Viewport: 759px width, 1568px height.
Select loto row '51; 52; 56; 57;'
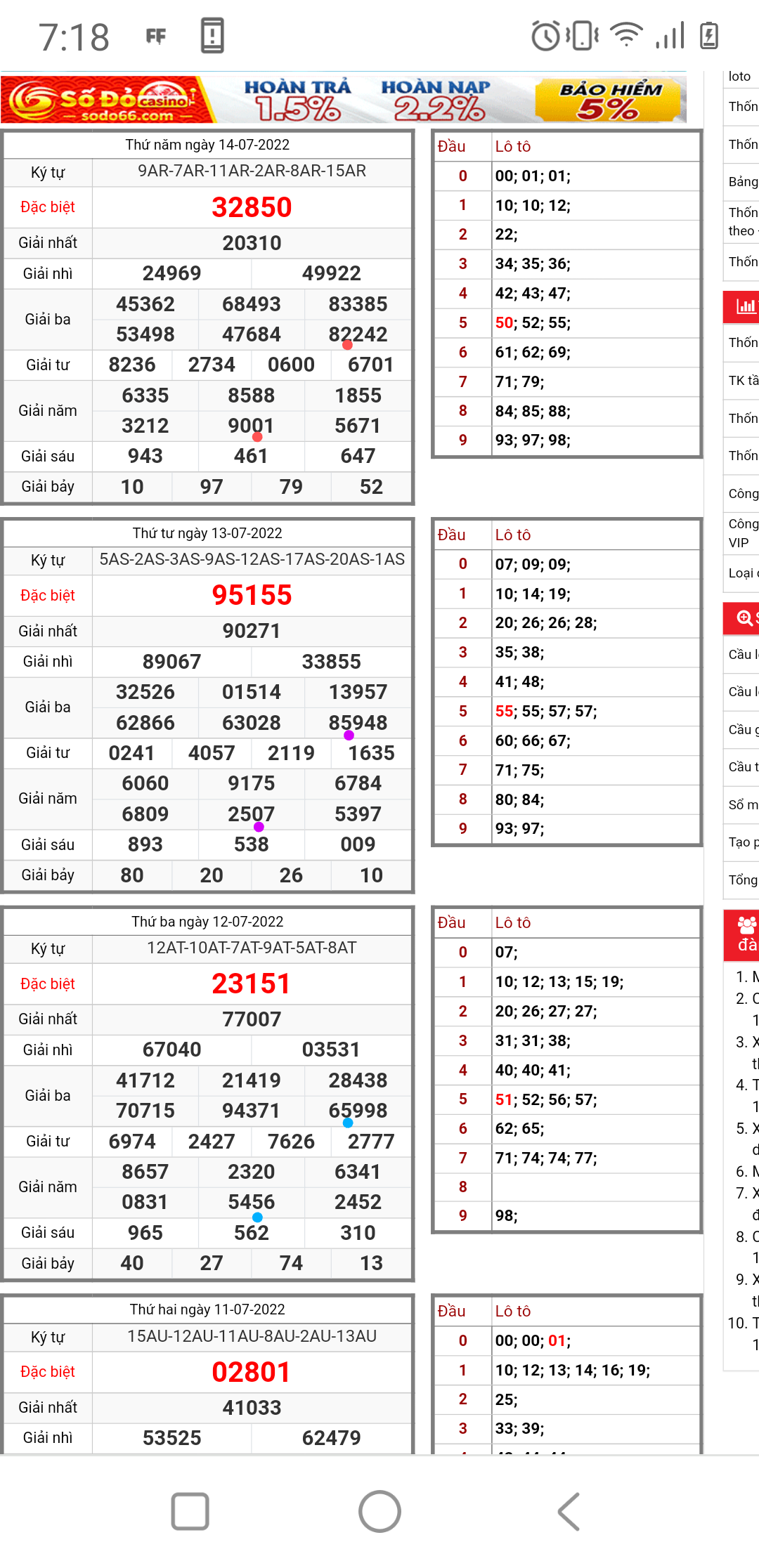tap(546, 1100)
